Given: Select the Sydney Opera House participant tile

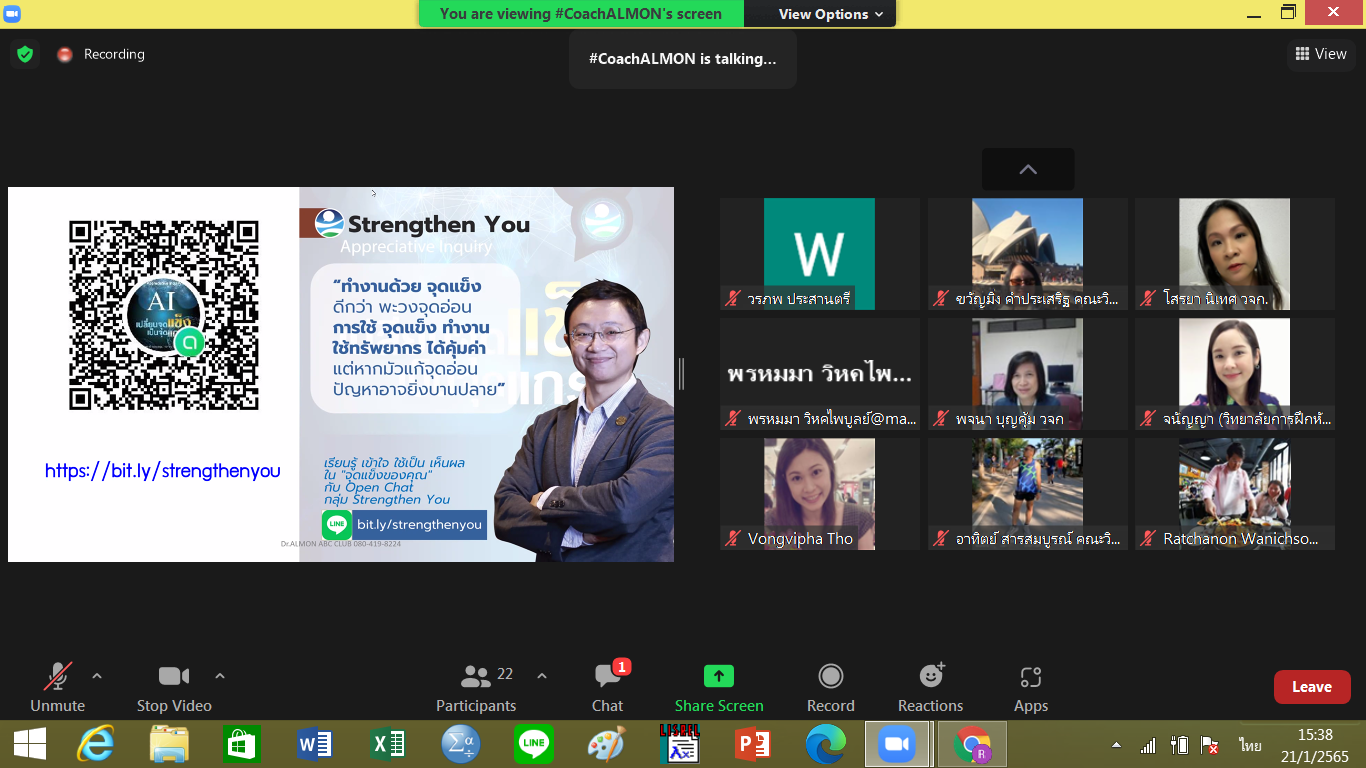Looking at the screenshot, I should pos(1028,254).
